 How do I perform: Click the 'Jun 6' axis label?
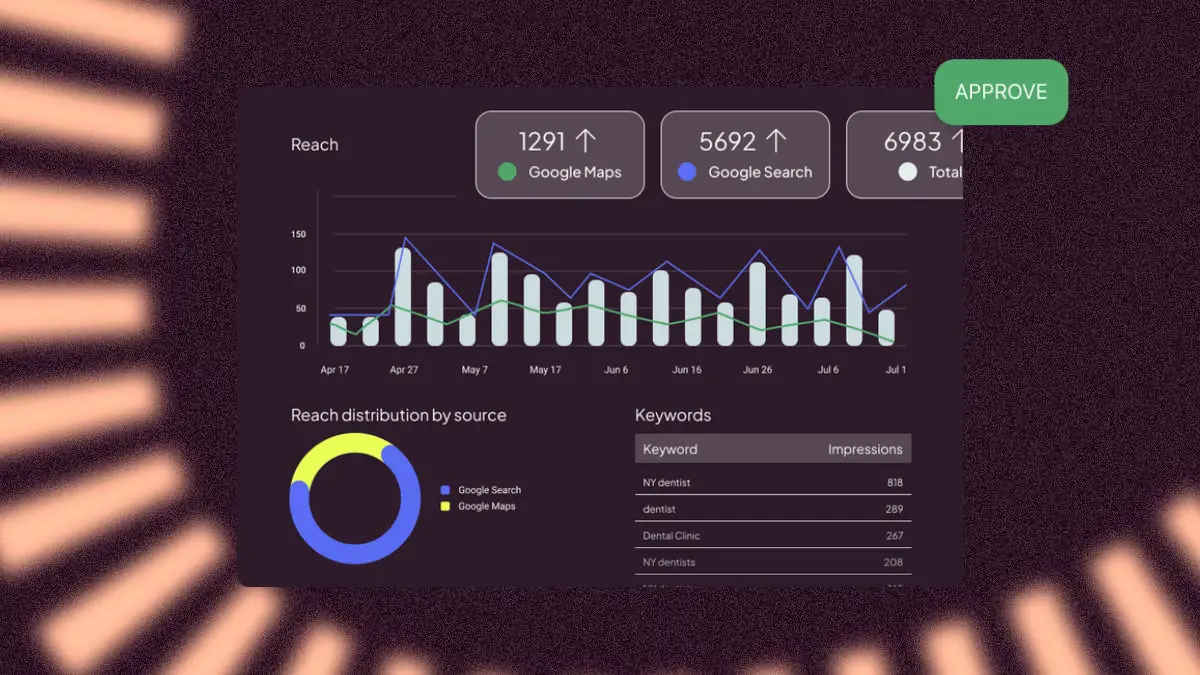coord(616,370)
